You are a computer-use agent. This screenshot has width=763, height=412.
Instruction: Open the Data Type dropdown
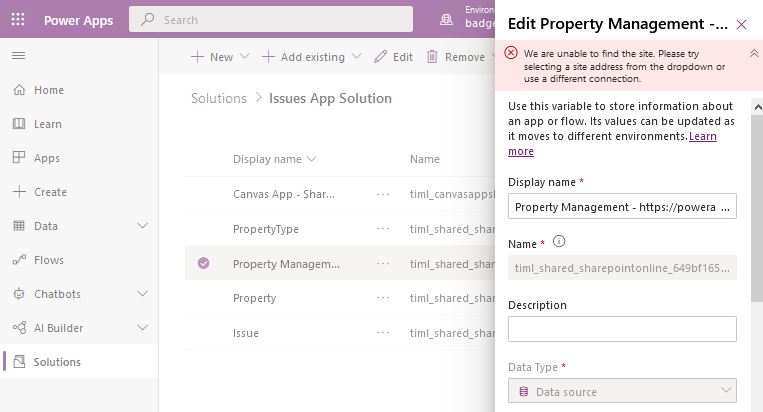pos(622,391)
